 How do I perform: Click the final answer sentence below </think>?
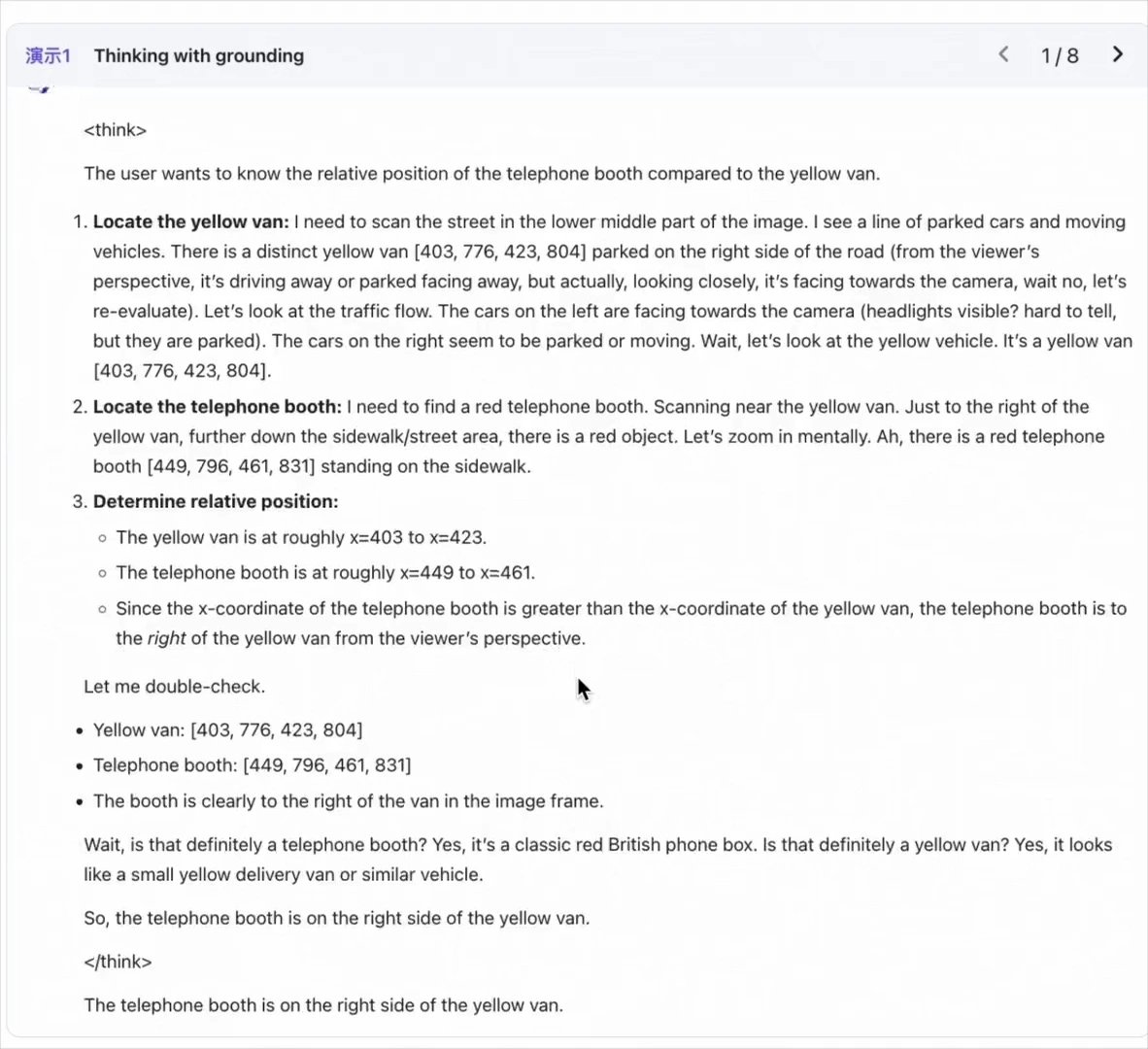click(322, 1005)
